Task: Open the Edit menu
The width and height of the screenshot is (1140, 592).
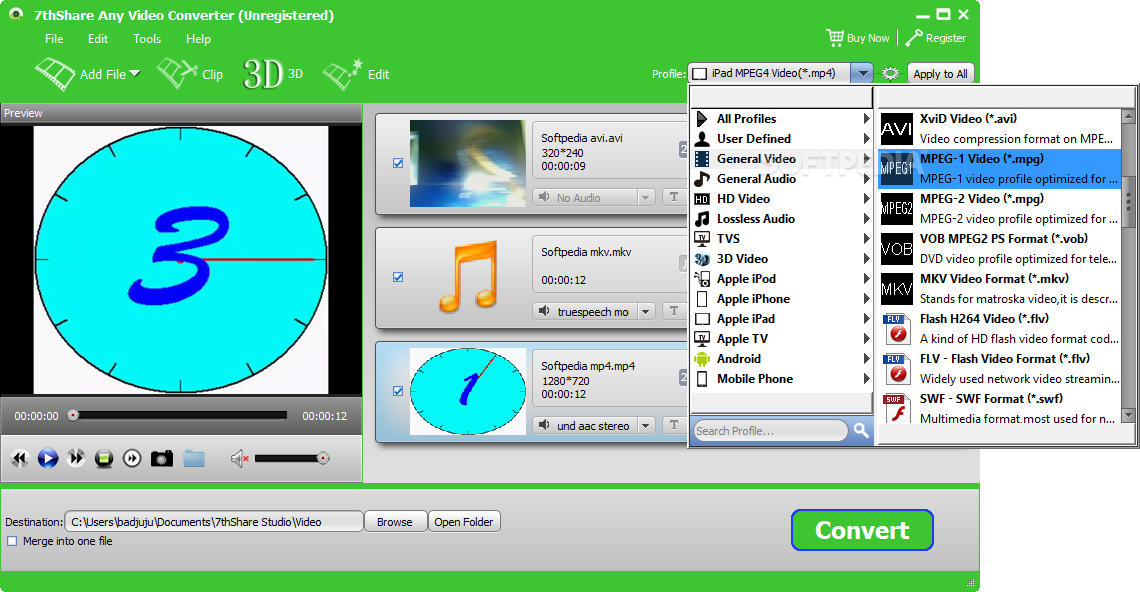Action: pos(97,39)
